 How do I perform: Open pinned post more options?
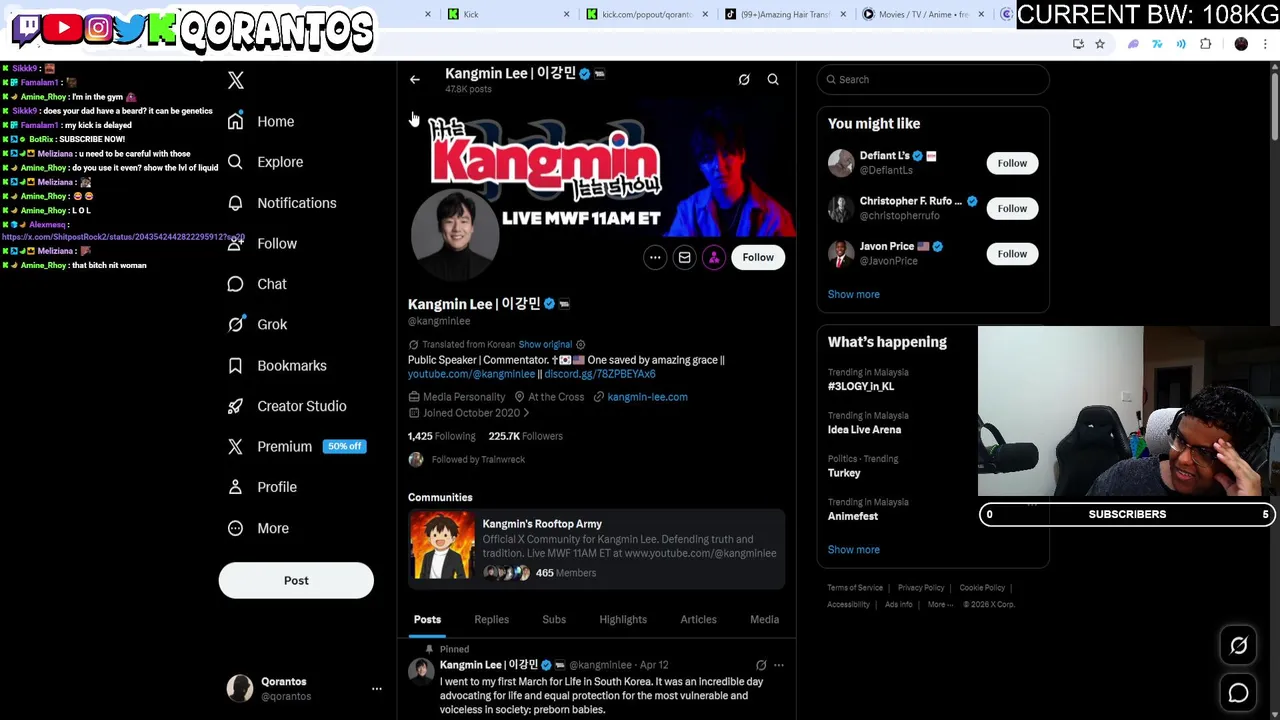(x=778, y=665)
